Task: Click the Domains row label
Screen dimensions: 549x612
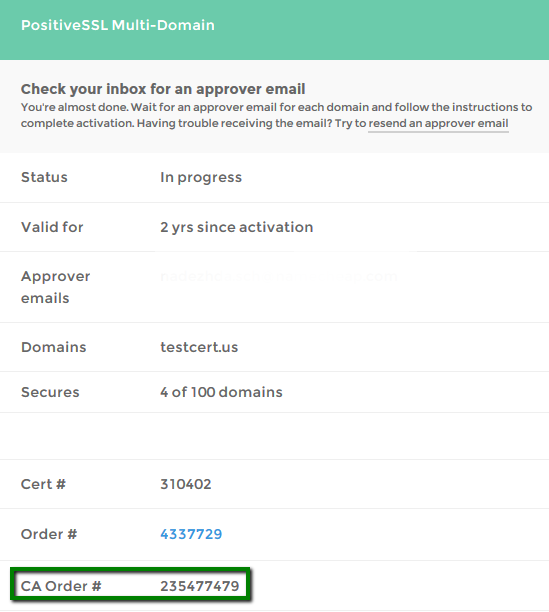Action: pyautogui.click(x=53, y=347)
